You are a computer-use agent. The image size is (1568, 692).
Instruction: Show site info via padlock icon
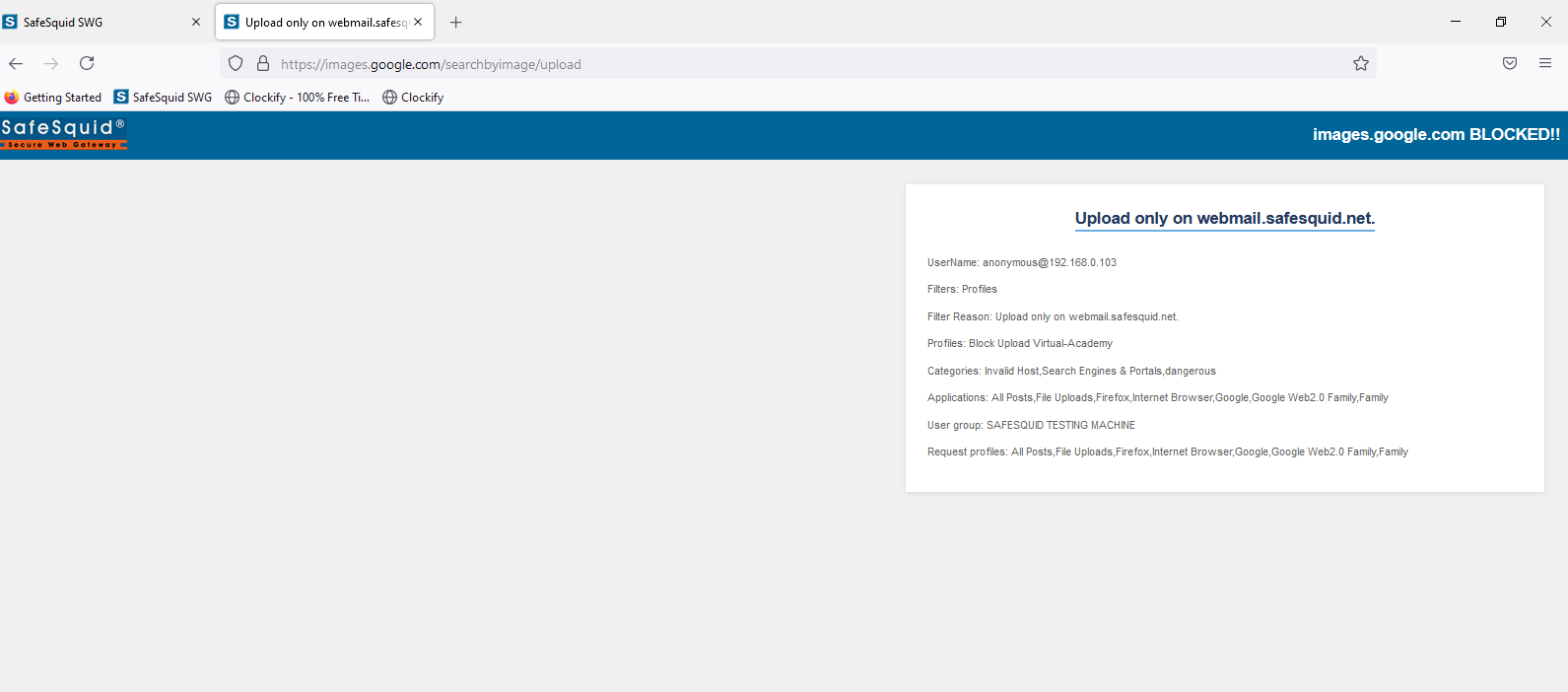point(263,64)
